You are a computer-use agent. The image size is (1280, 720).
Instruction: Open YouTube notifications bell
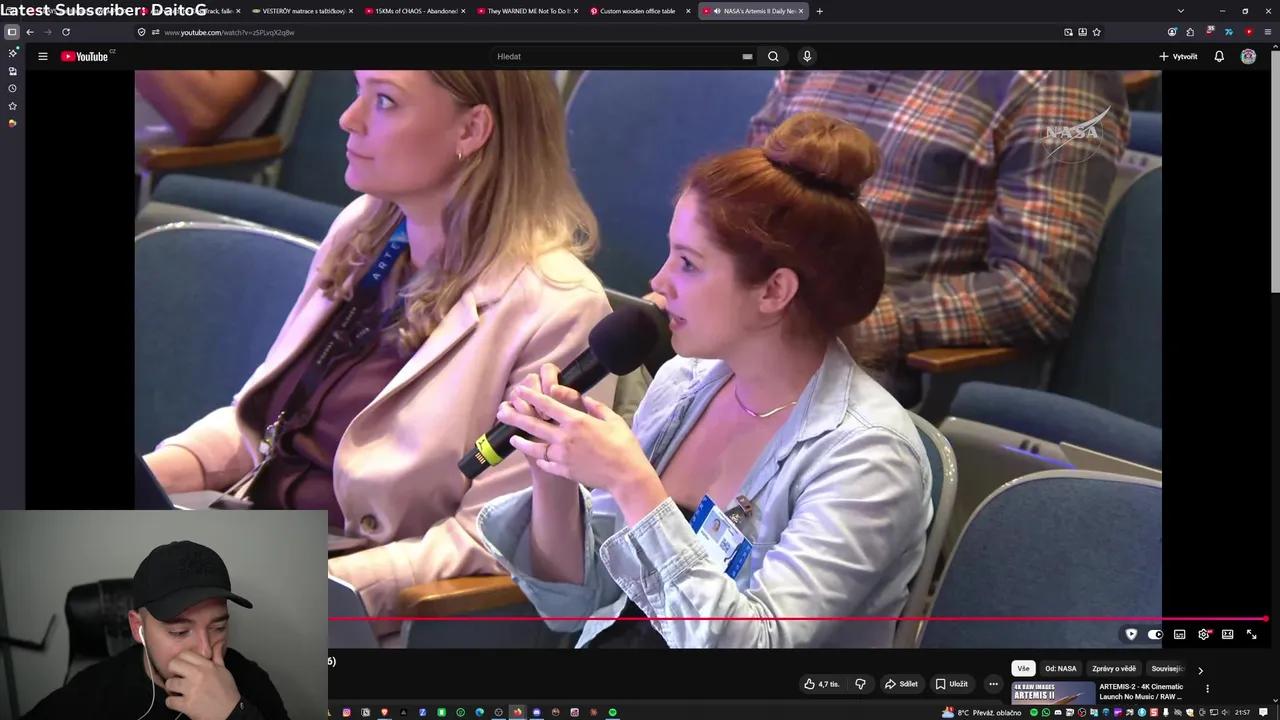[x=1219, y=56]
